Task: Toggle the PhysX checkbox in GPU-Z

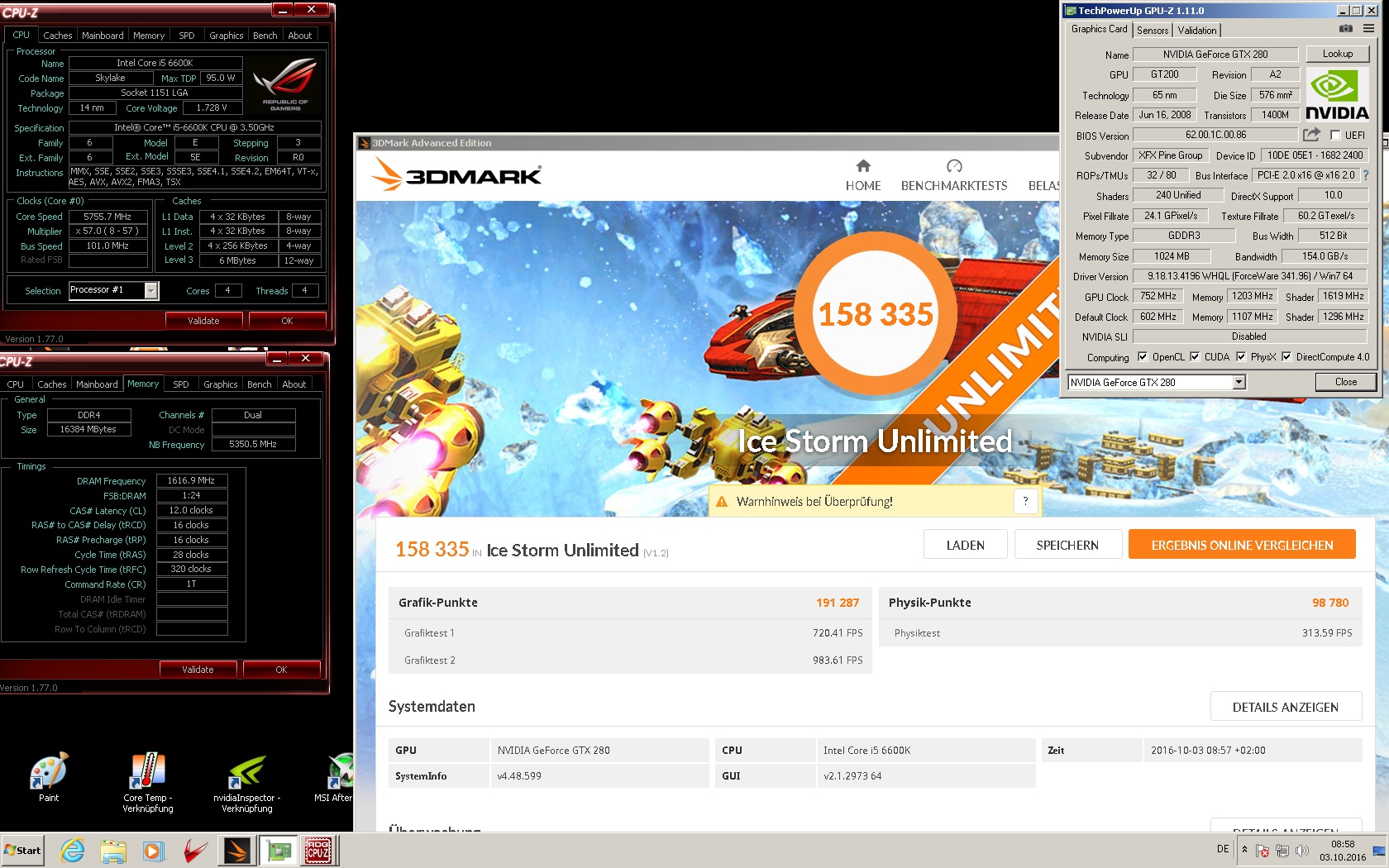Action: pos(1241,357)
